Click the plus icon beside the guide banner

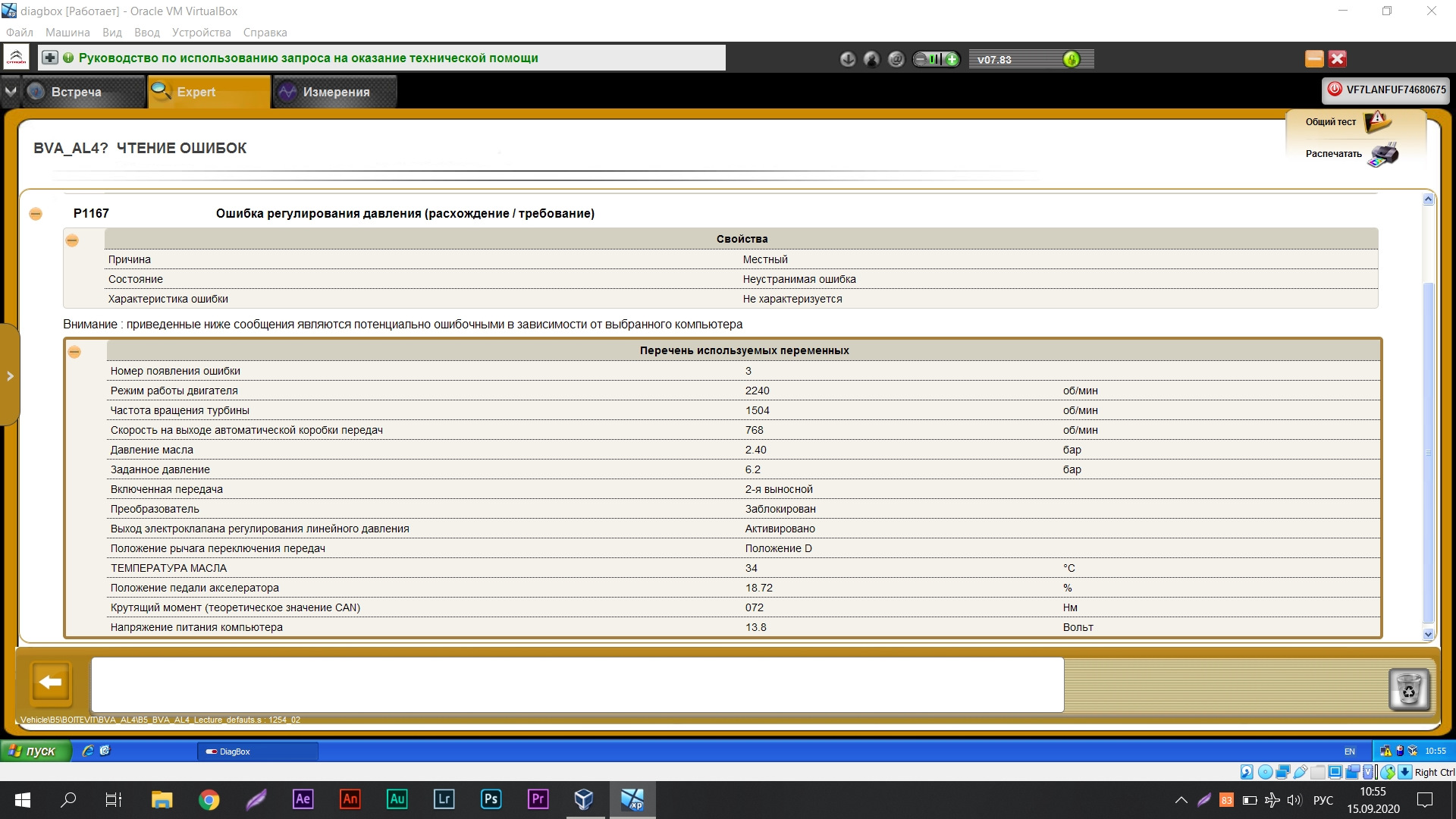(50, 58)
